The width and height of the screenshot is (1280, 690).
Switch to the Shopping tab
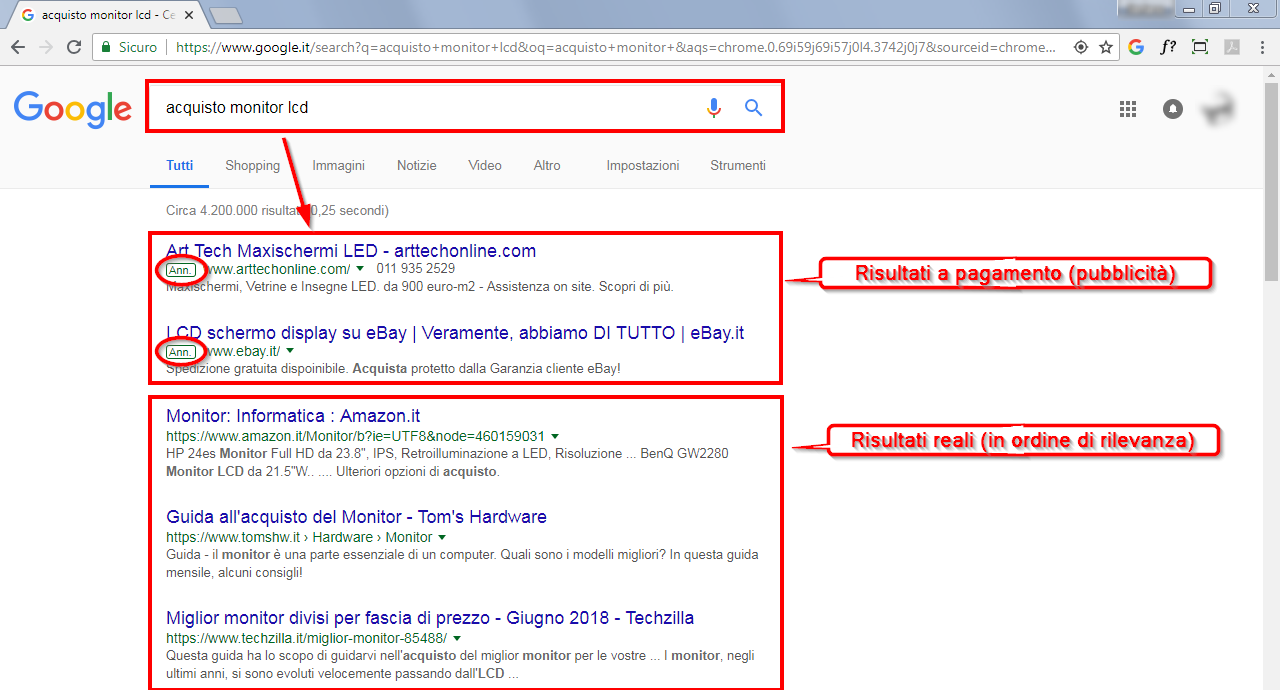(252, 166)
